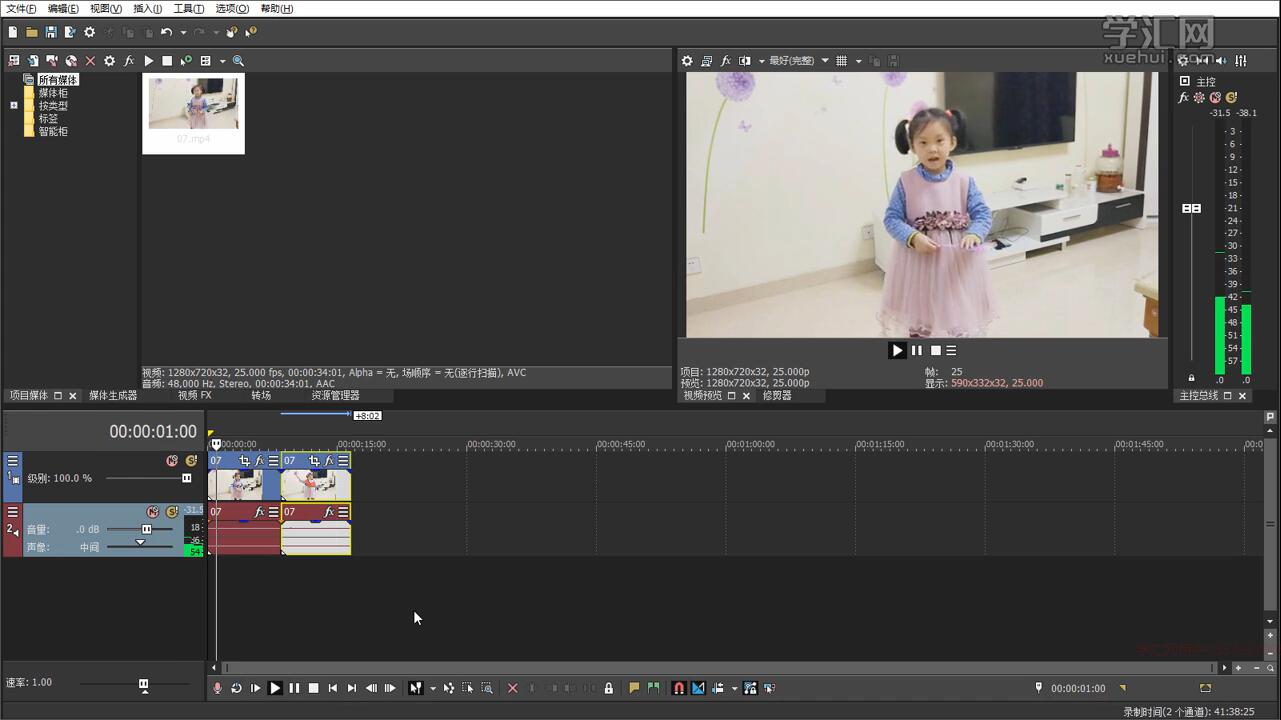The width and height of the screenshot is (1281, 720).
Task: Open the video track 1 hamburger menu
Action: 13,461
